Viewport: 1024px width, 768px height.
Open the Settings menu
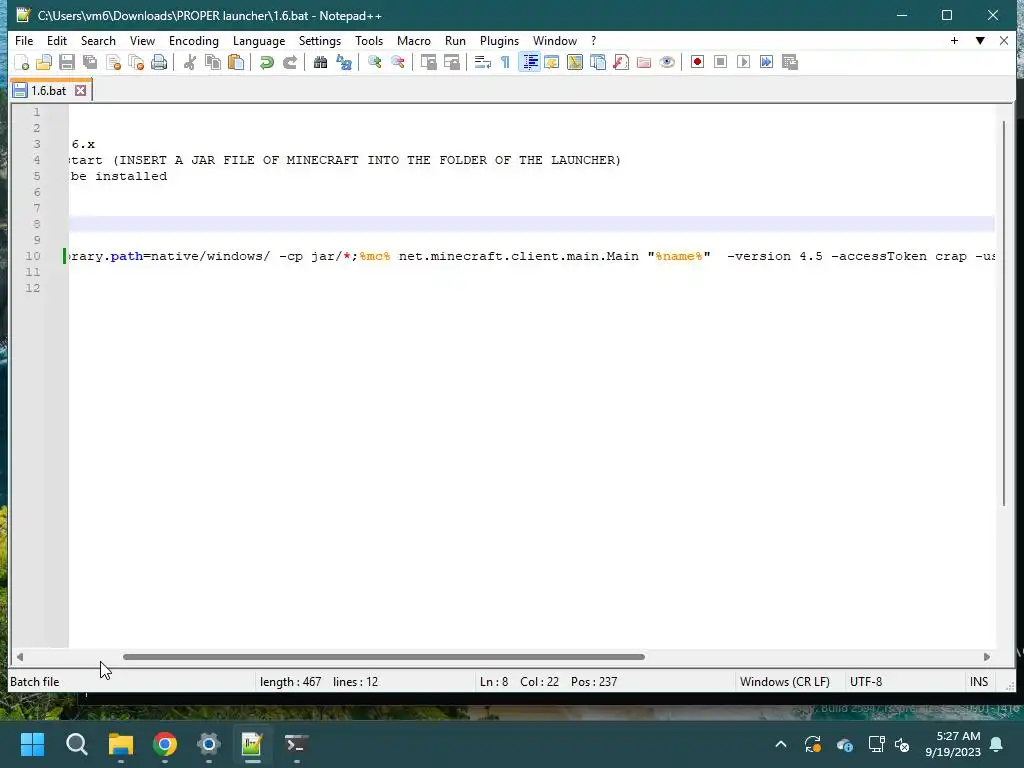point(319,40)
